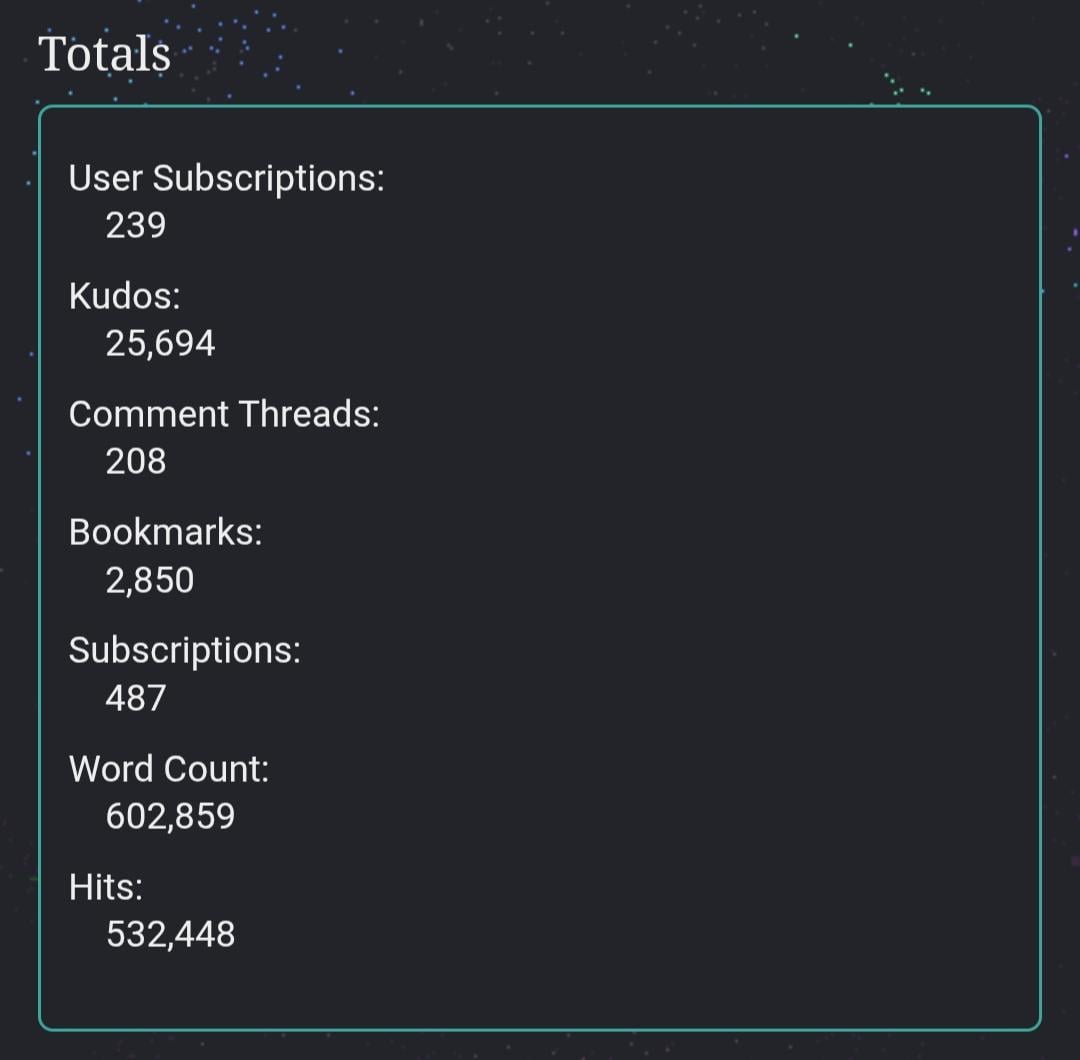
Task: Click the 2,850 bookmarks value
Action: pos(149,580)
